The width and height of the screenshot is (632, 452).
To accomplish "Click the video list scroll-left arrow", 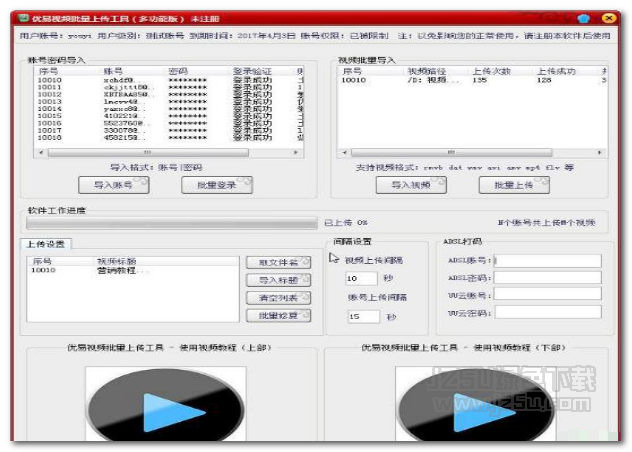I will (344, 152).
